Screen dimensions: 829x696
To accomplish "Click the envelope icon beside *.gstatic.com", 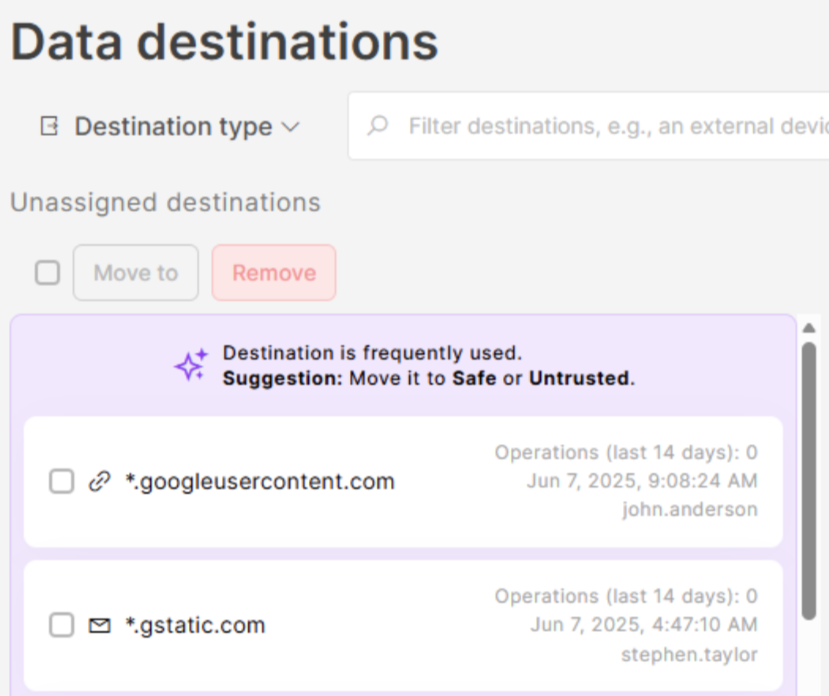I will pos(99,626).
